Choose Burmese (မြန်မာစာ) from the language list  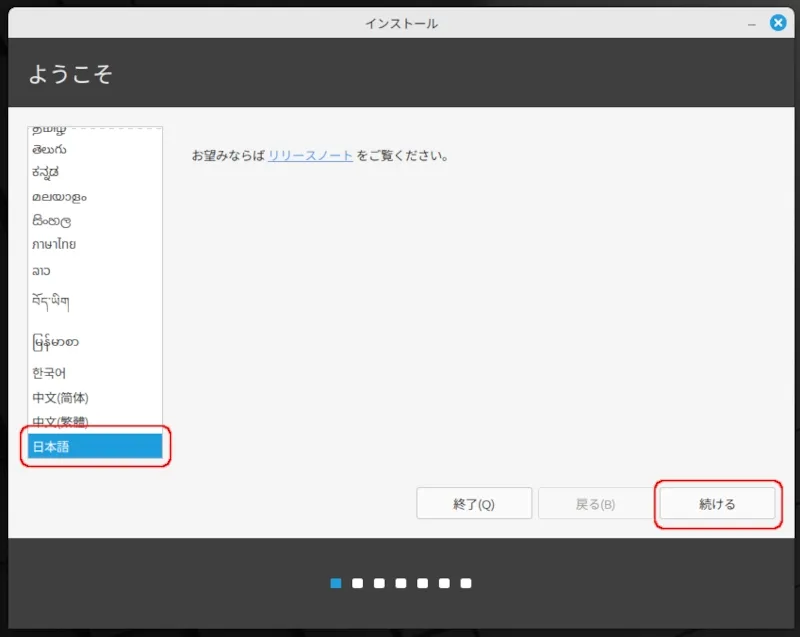[x=55, y=342]
